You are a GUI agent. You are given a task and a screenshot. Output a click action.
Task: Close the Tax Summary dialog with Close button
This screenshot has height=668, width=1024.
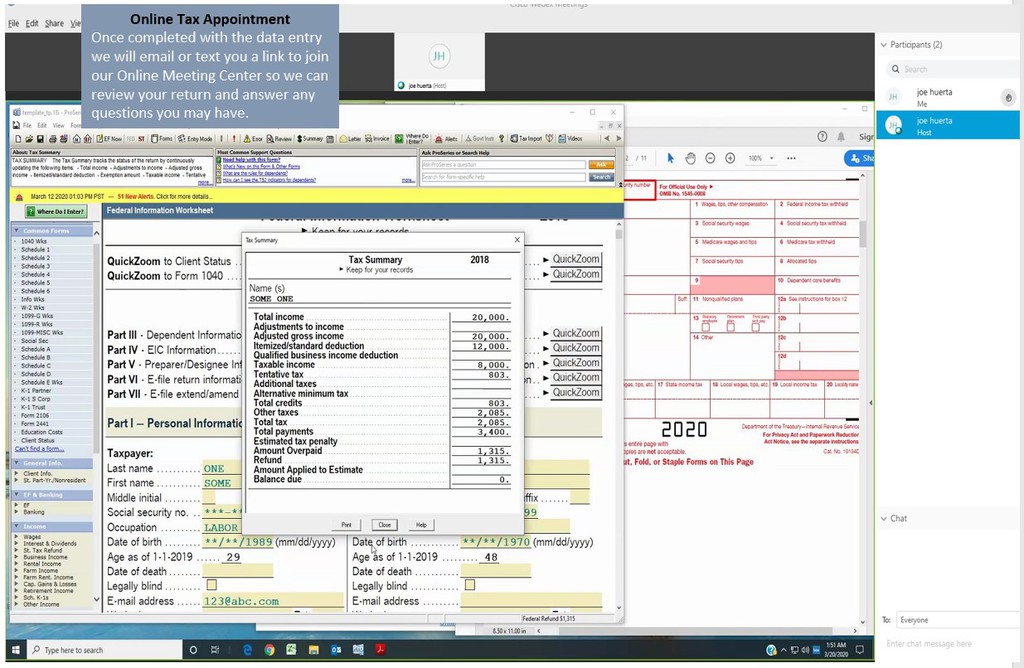coord(384,525)
